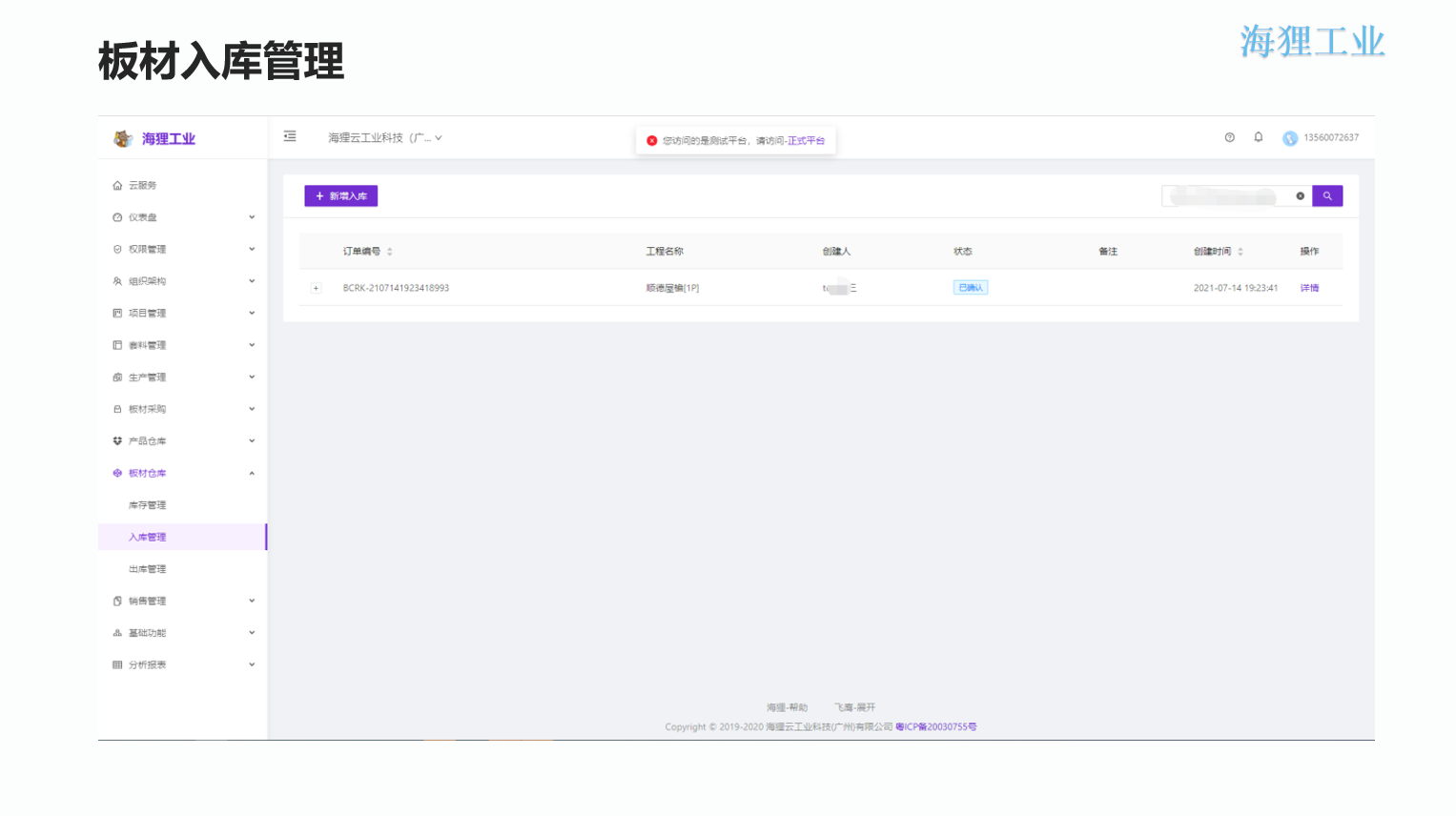Expand the 生产管理 menu chevron
Image resolution: width=1456 pixels, height=816 pixels.
point(252,377)
